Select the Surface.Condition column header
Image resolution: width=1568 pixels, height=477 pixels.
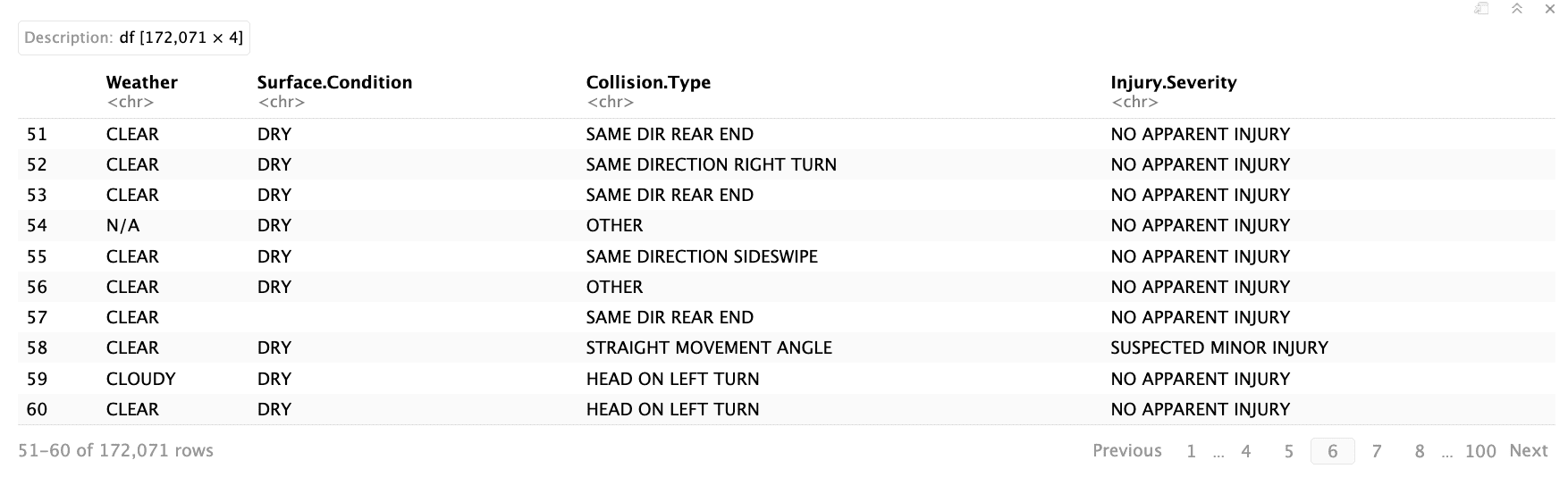(x=335, y=82)
